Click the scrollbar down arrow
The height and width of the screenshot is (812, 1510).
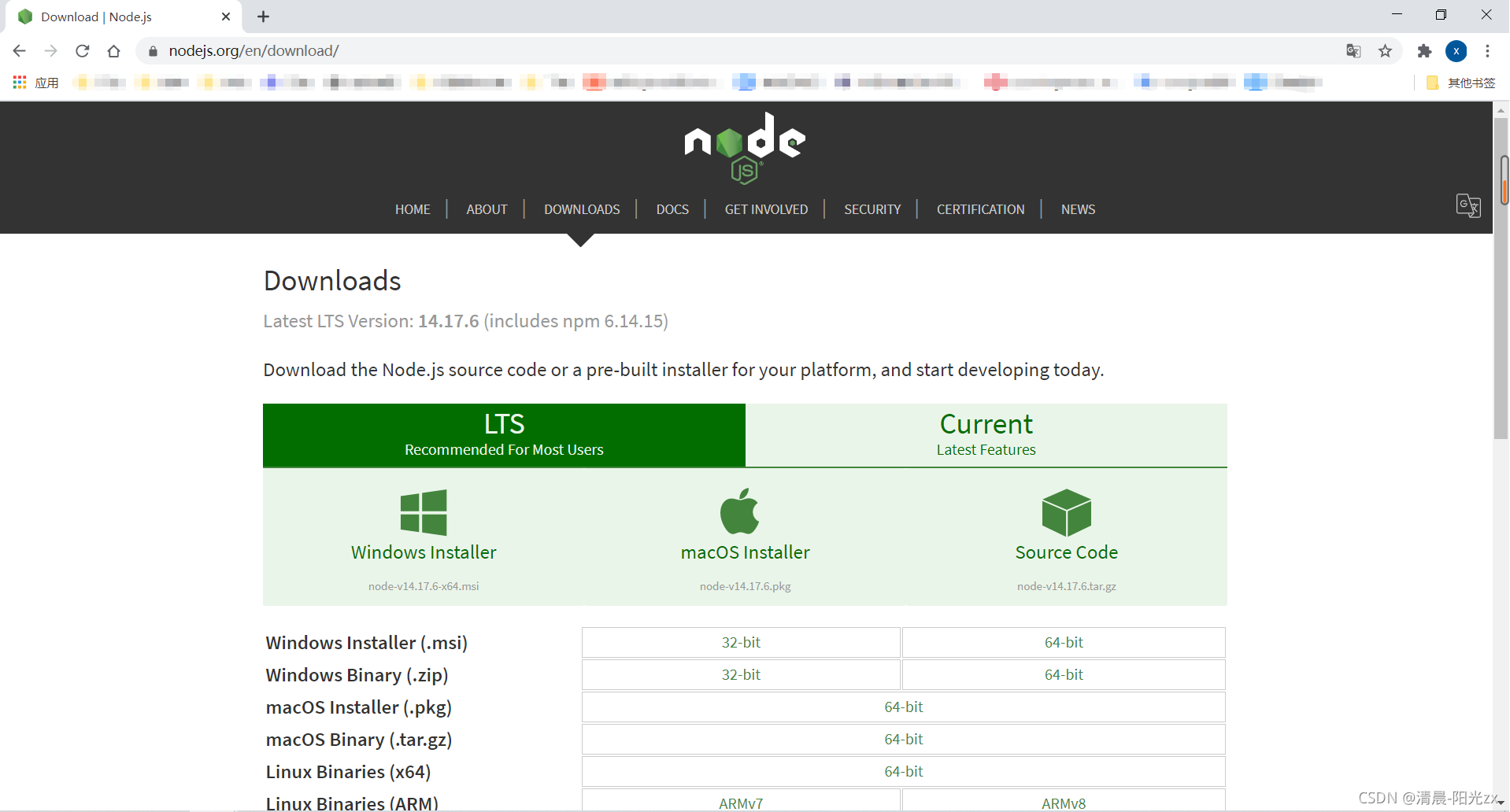pyautogui.click(x=1501, y=803)
